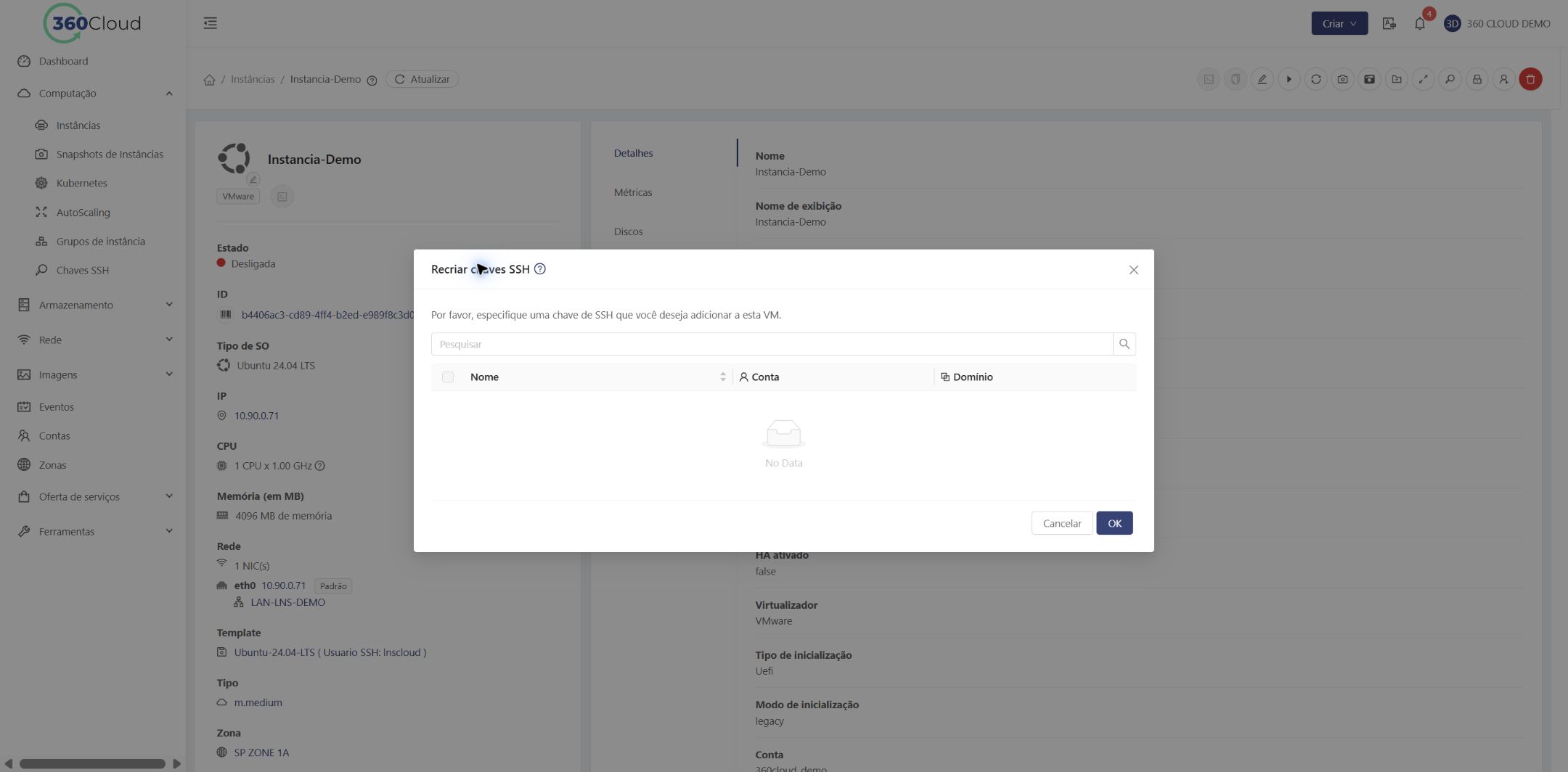Click the icon left of the notification bell
Viewport: 1568px width, 772px height.
tap(1389, 23)
